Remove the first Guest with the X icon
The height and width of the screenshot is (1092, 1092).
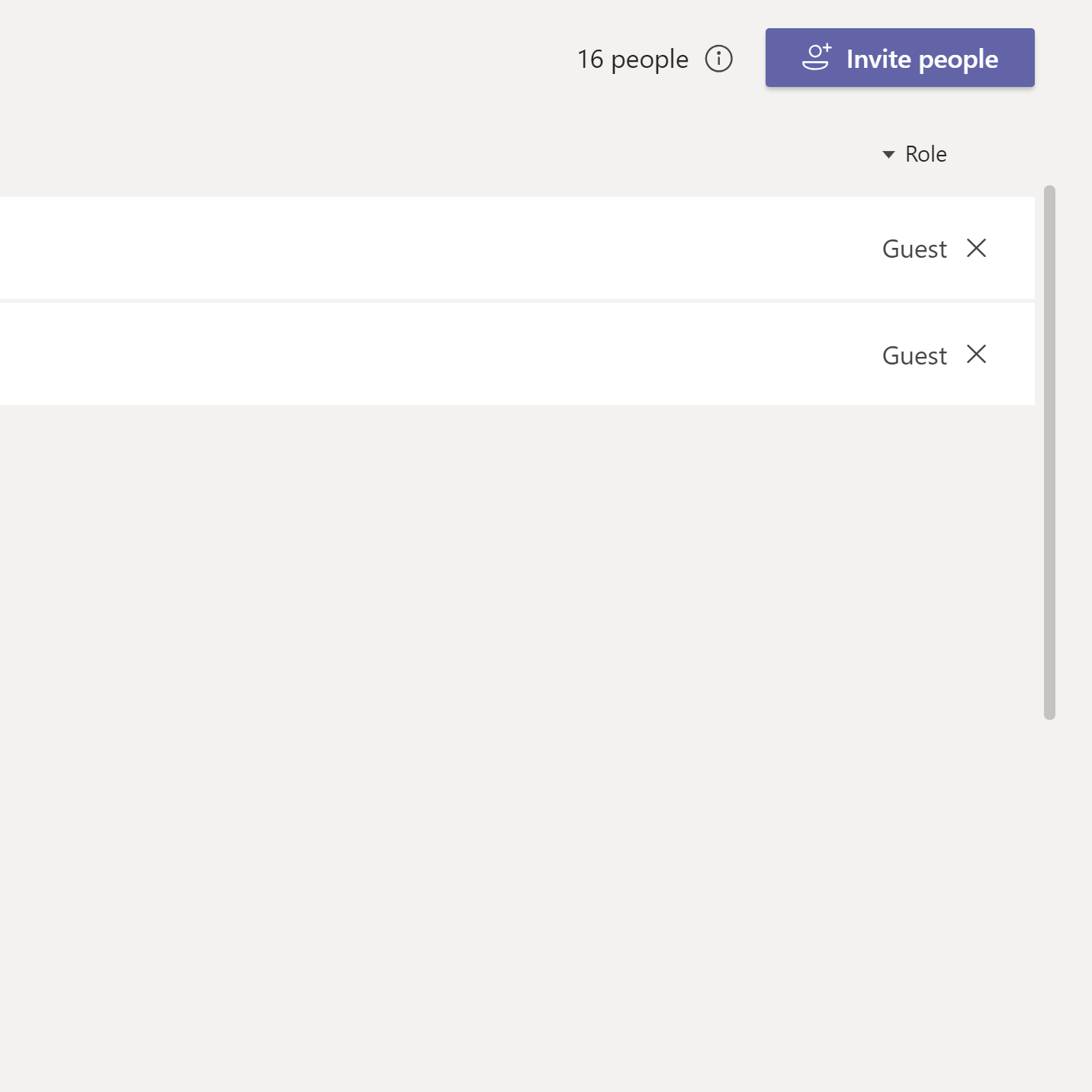(x=977, y=249)
